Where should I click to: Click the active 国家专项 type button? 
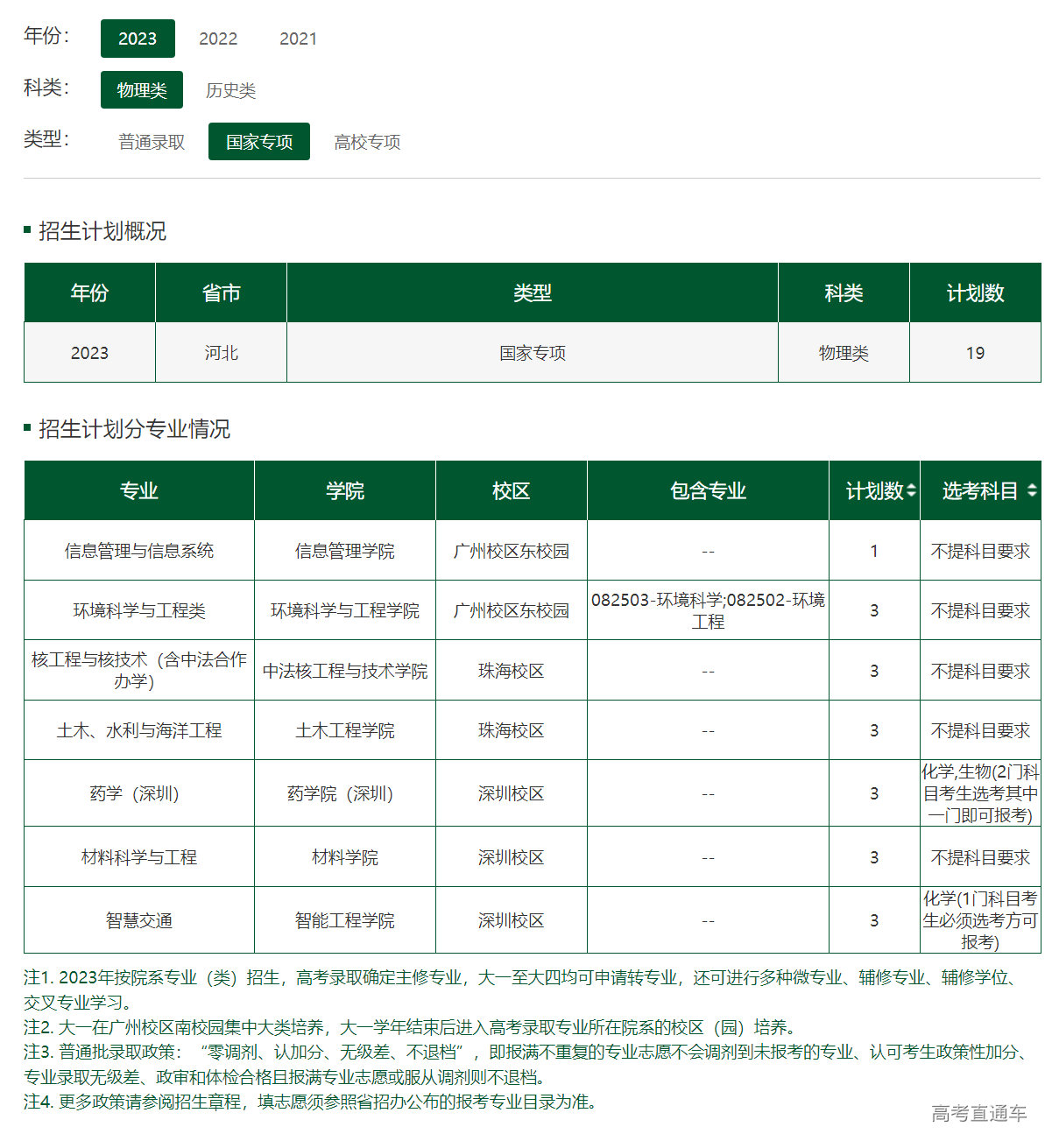258,141
